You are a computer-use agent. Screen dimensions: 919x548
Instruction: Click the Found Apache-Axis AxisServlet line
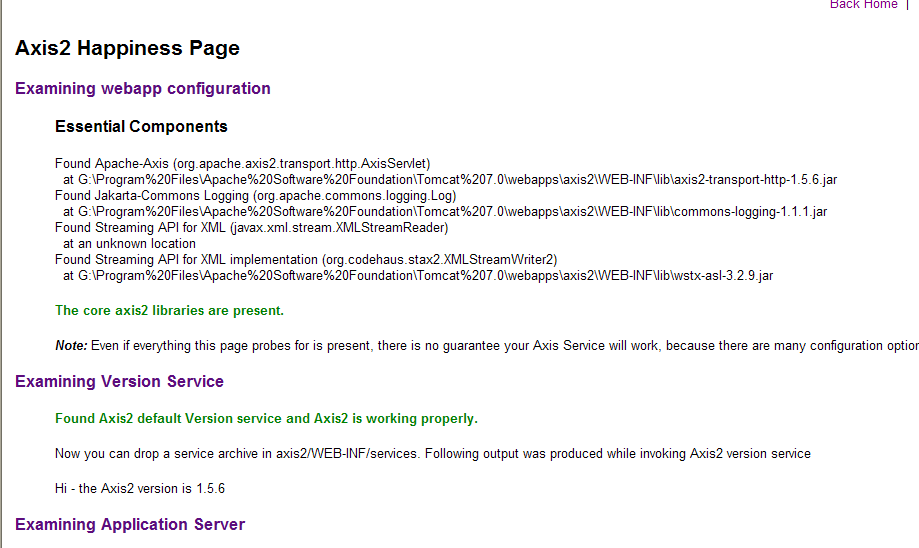tap(243, 164)
